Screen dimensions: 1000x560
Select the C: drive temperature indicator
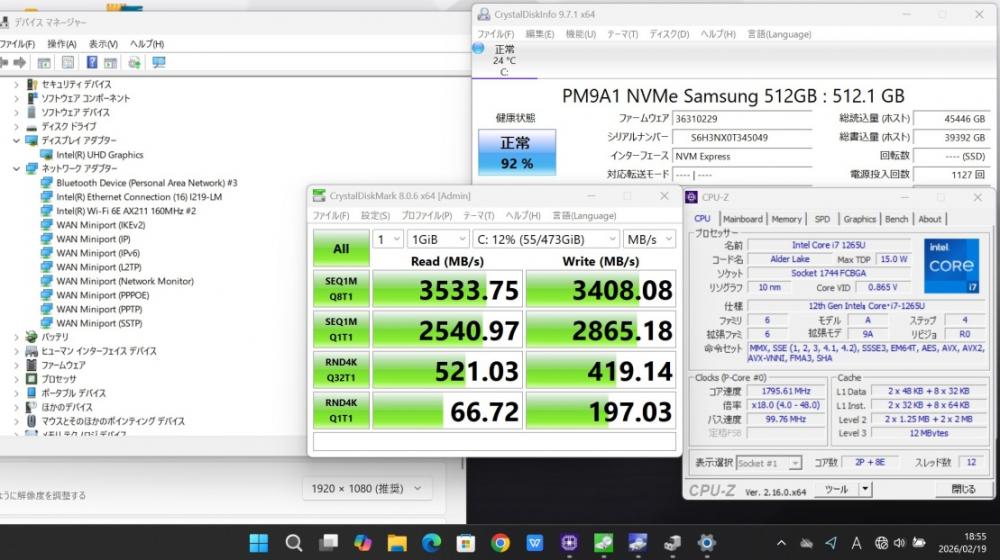tap(504, 59)
